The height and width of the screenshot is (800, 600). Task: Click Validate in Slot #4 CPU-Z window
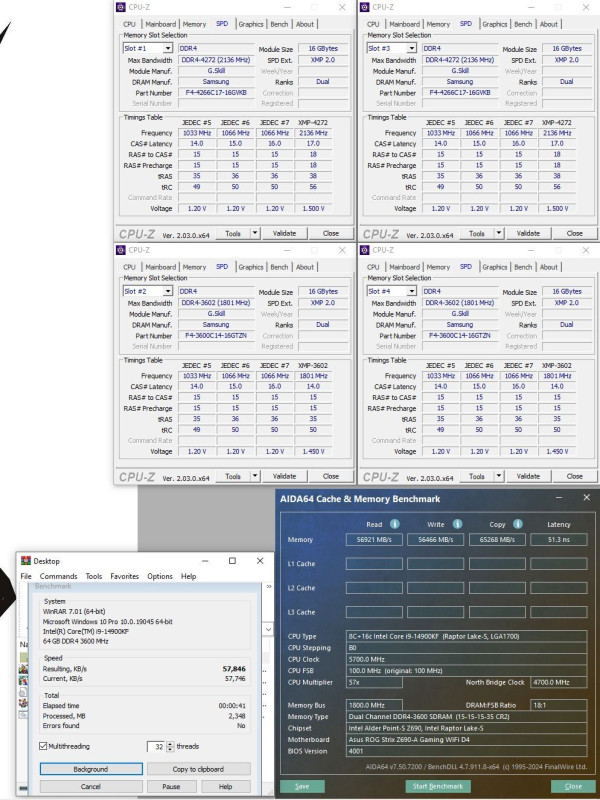[x=528, y=476]
